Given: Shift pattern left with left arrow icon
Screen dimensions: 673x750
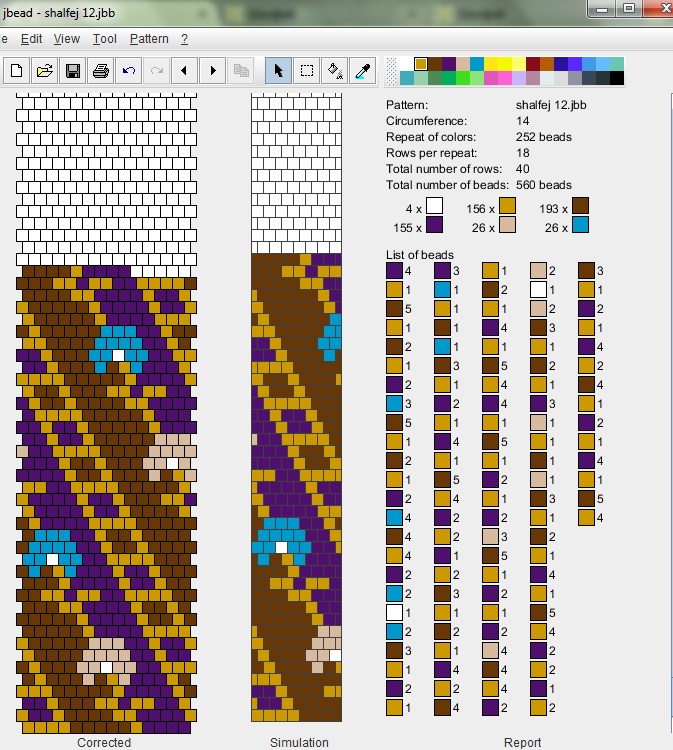Looking at the screenshot, I should click(184, 70).
